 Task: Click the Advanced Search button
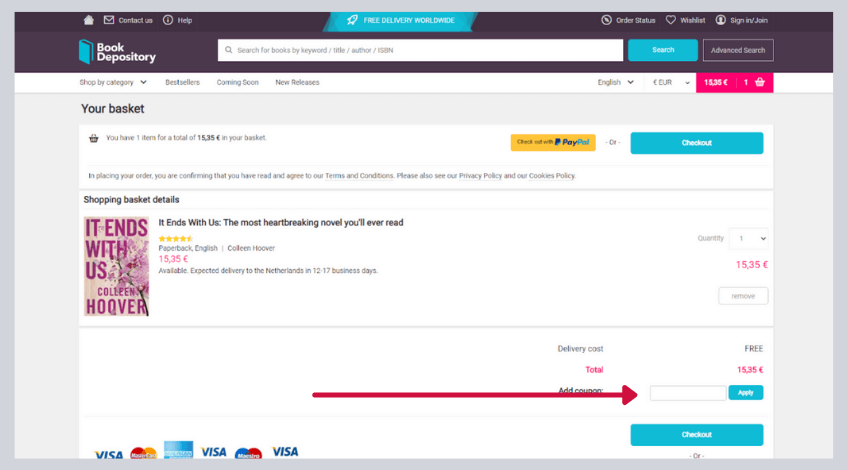738,50
